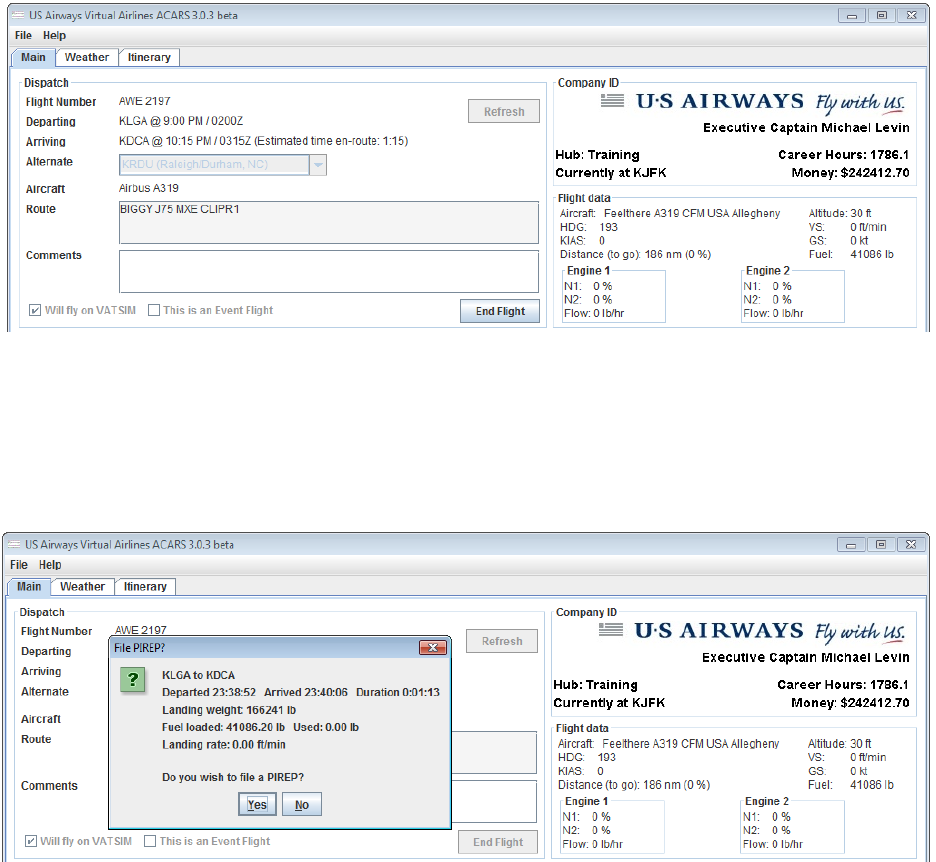Click 'Feelthere A319 CFM USA Allegheny' in top window
936x862 pixels.
(692, 213)
